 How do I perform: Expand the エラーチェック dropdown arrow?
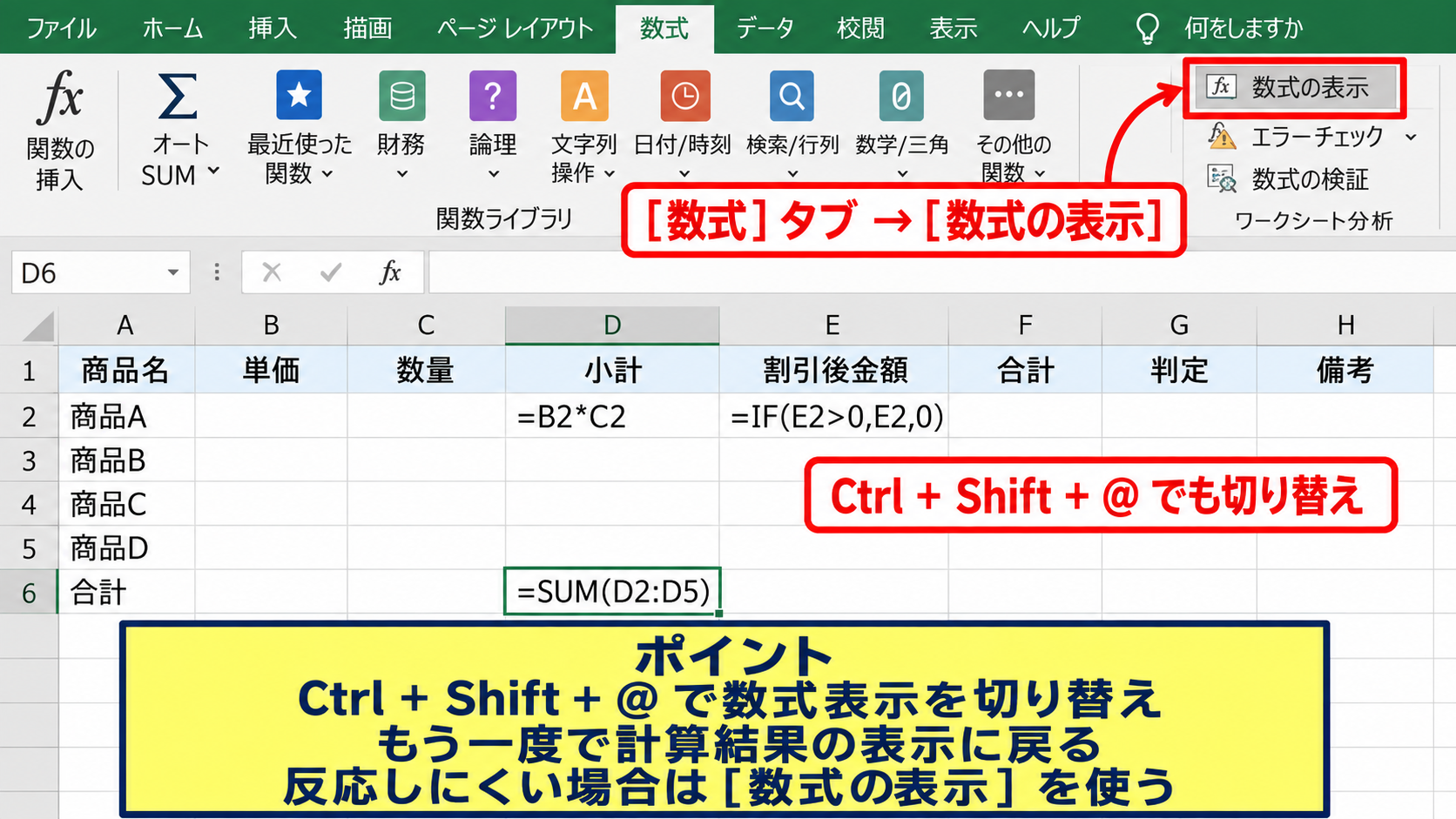1411,137
